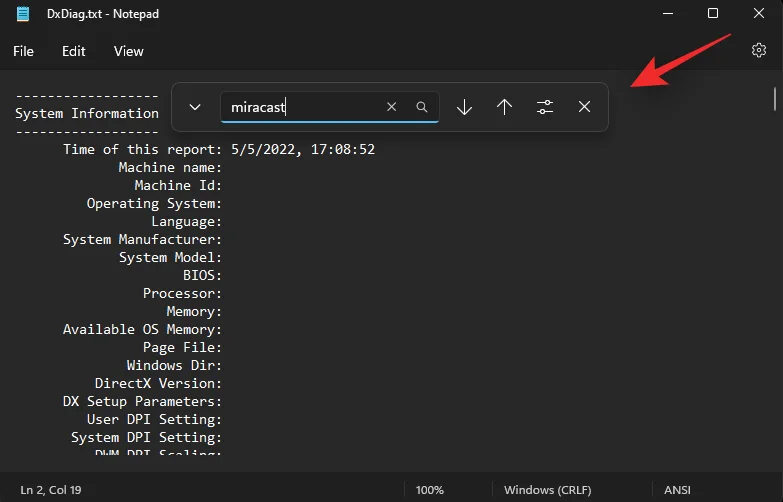
Task: Click the System Manufacturer: line
Action: coord(142,239)
